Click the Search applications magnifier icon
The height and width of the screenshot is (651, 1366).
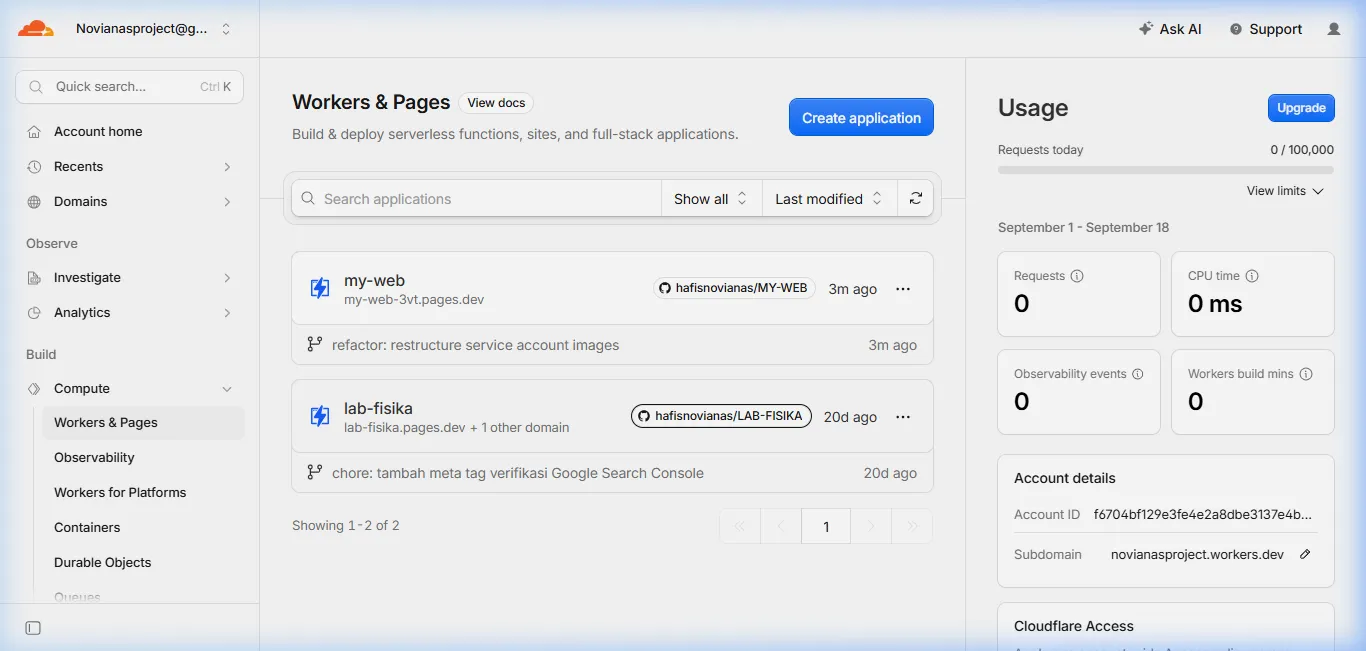coord(308,199)
